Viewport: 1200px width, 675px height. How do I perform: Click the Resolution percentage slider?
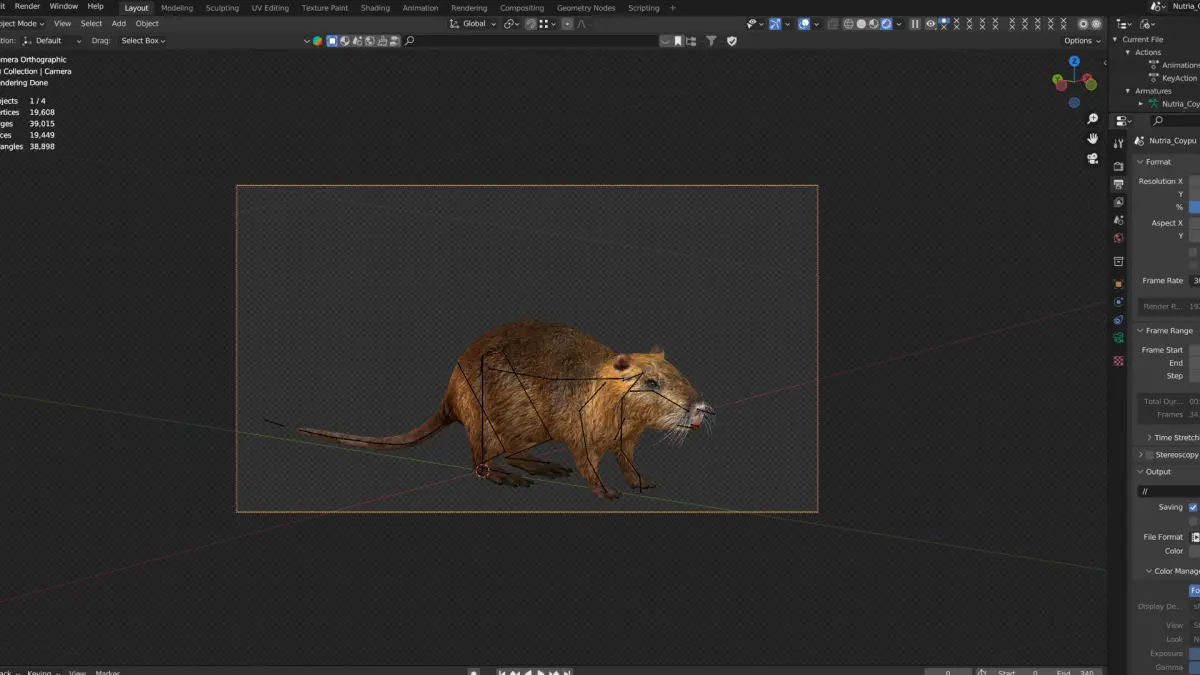pyautogui.click(x=1194, y=207)
